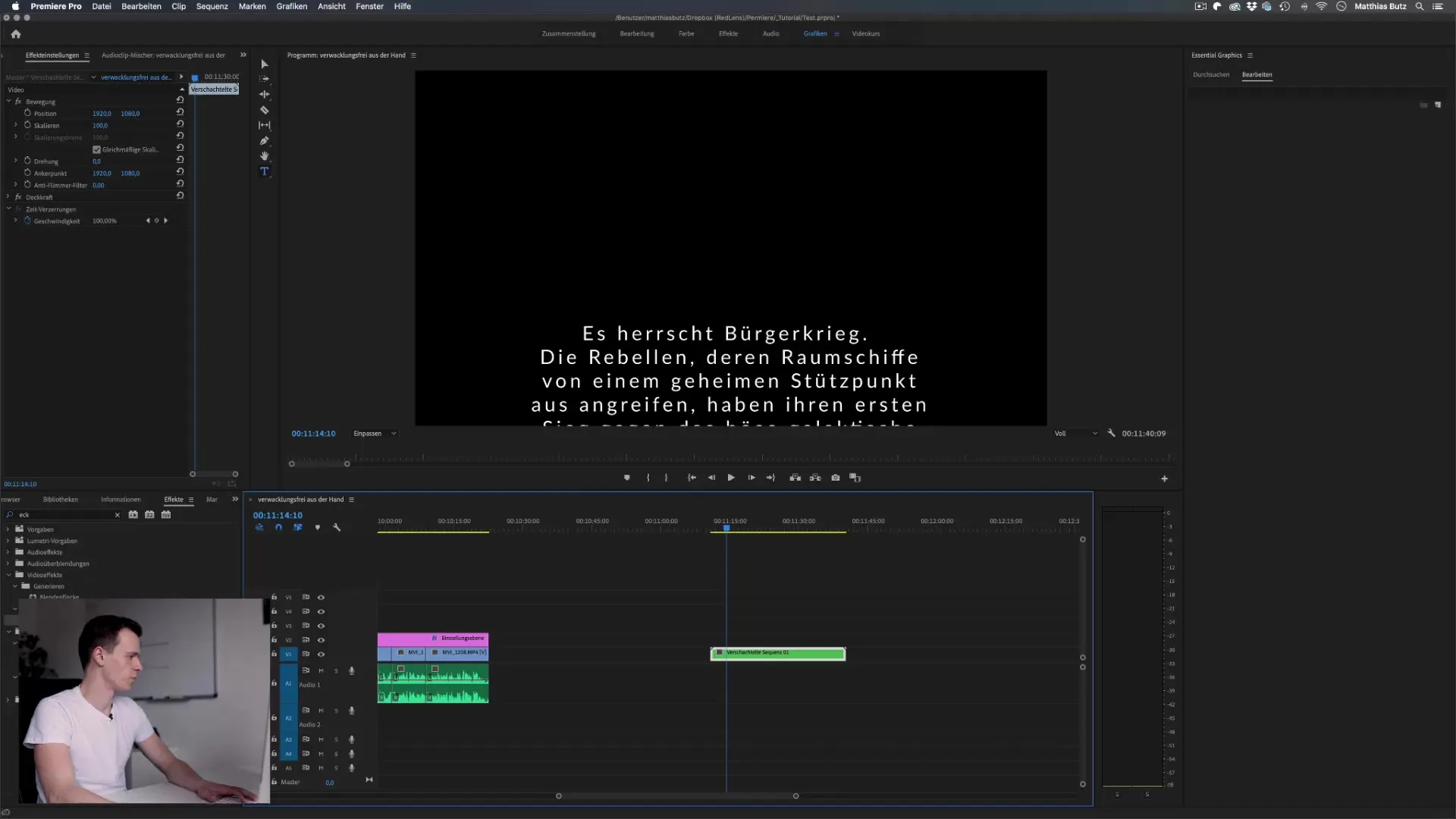
Task: Go to In point
Action: (692, 478)
